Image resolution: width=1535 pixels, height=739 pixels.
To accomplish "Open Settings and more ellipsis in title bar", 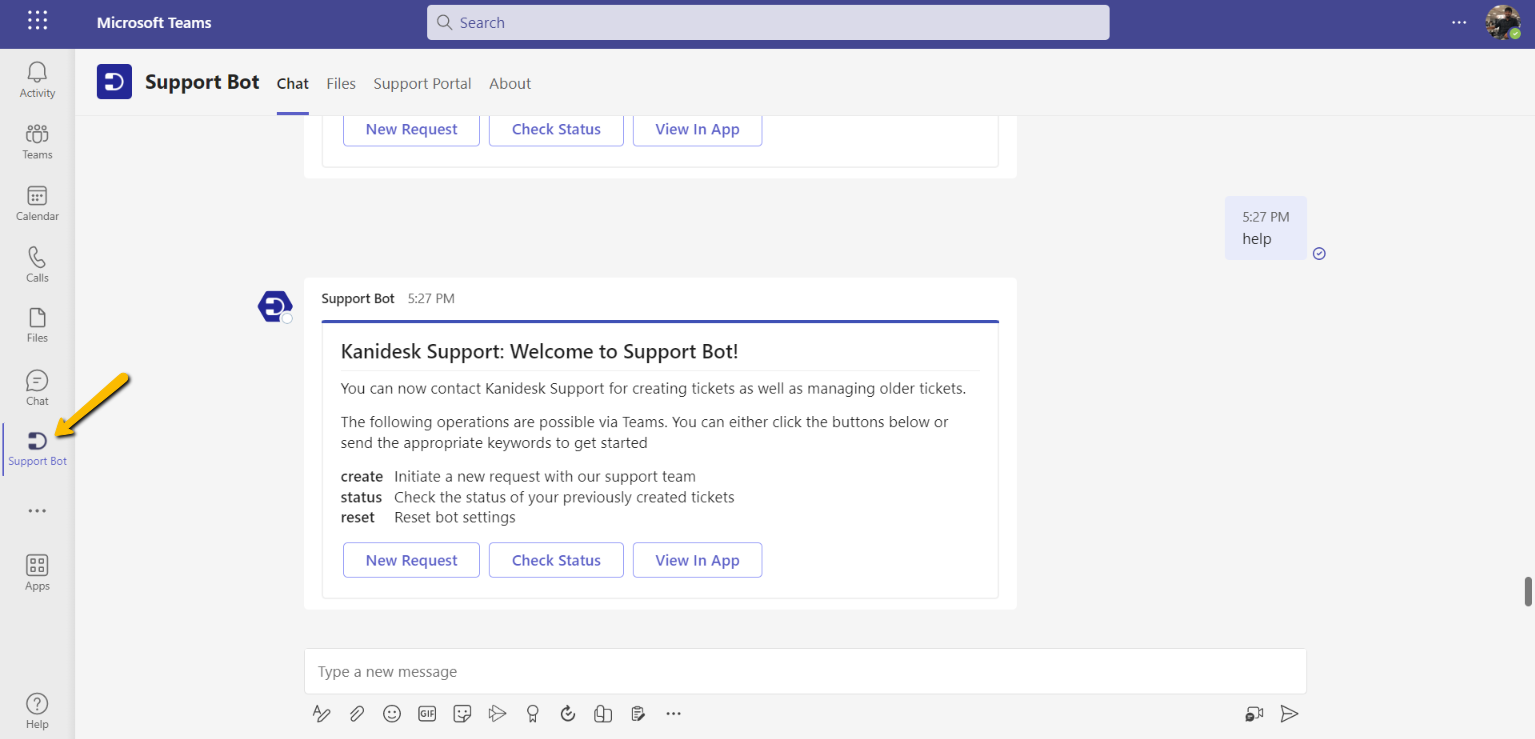I will [1460, 22].
